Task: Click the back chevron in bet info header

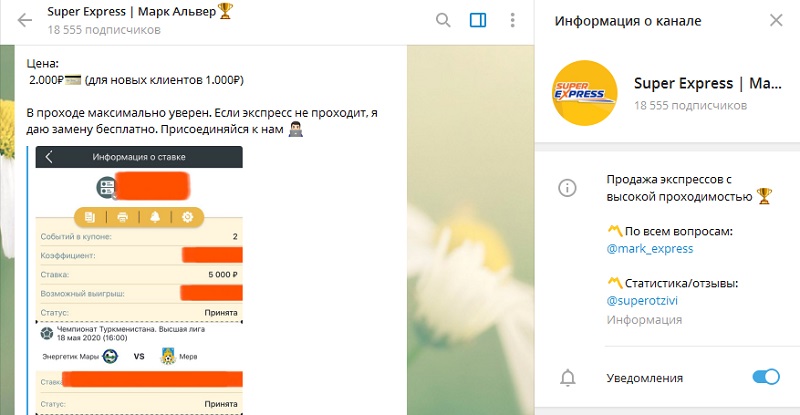Action: click(49, 157)
